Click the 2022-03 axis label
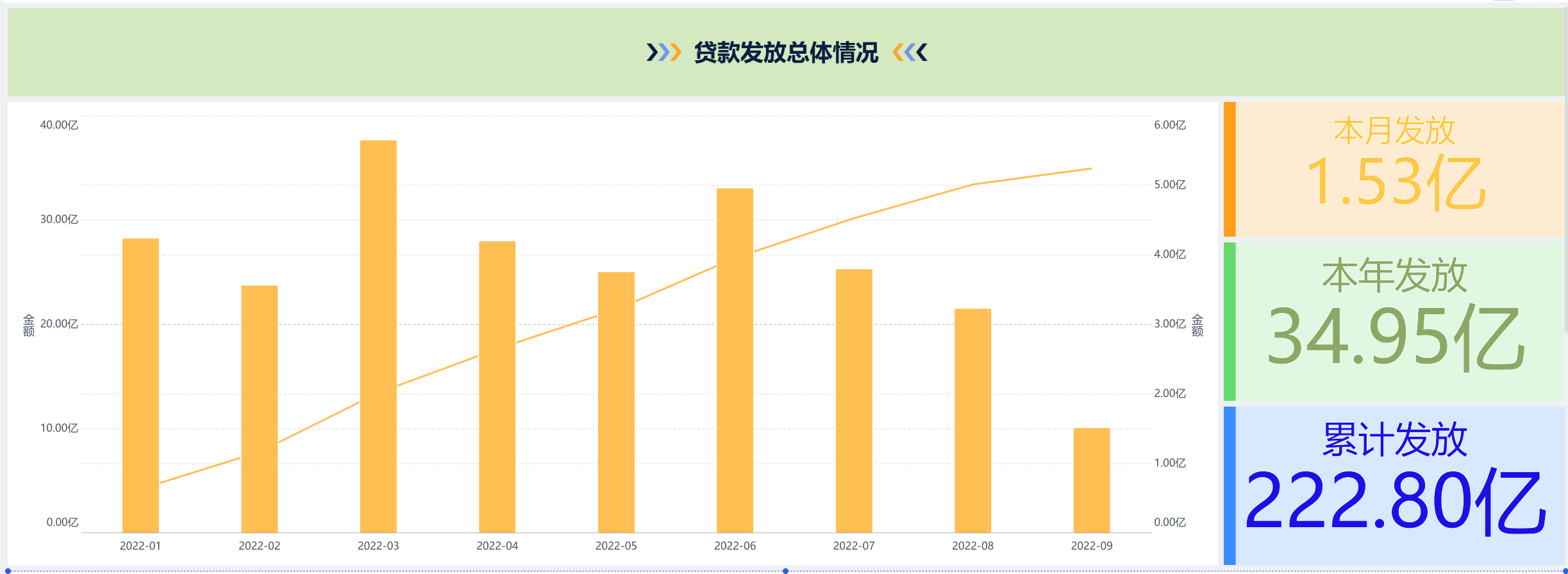 coord(378,546)
